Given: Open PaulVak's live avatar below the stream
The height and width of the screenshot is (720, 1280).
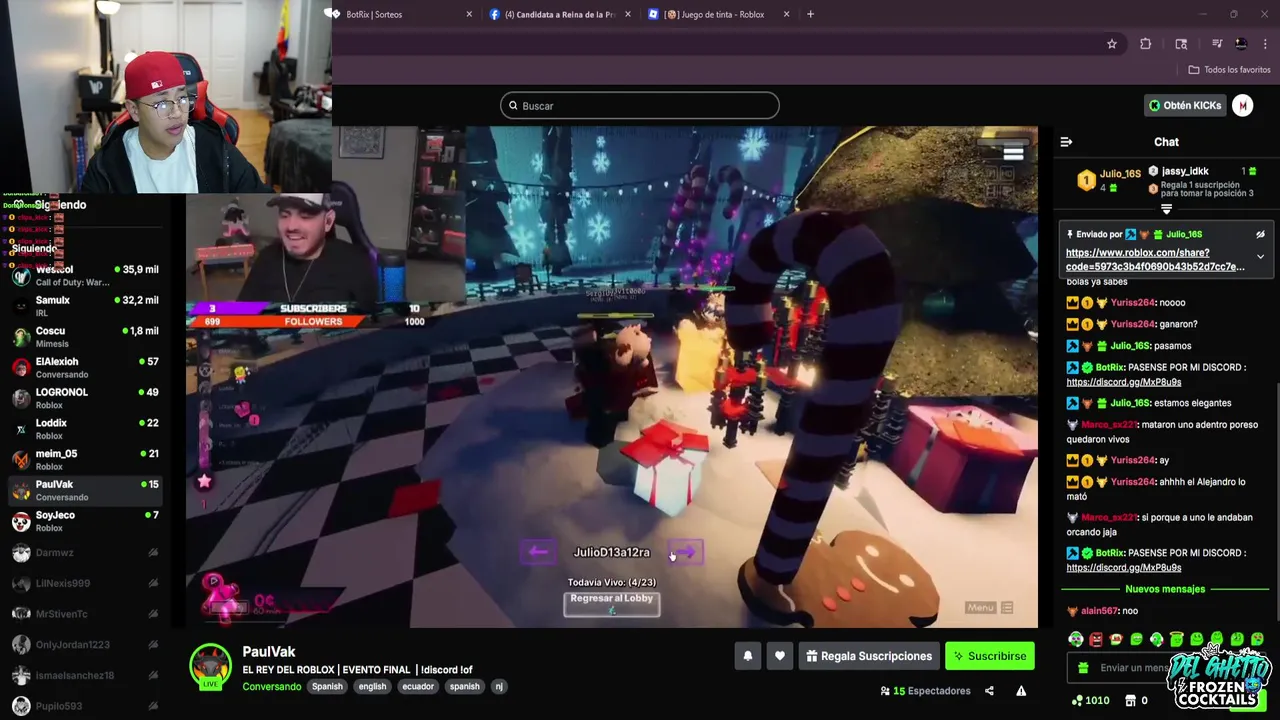Looking at the screenshot, I should (x=211, y=665).
